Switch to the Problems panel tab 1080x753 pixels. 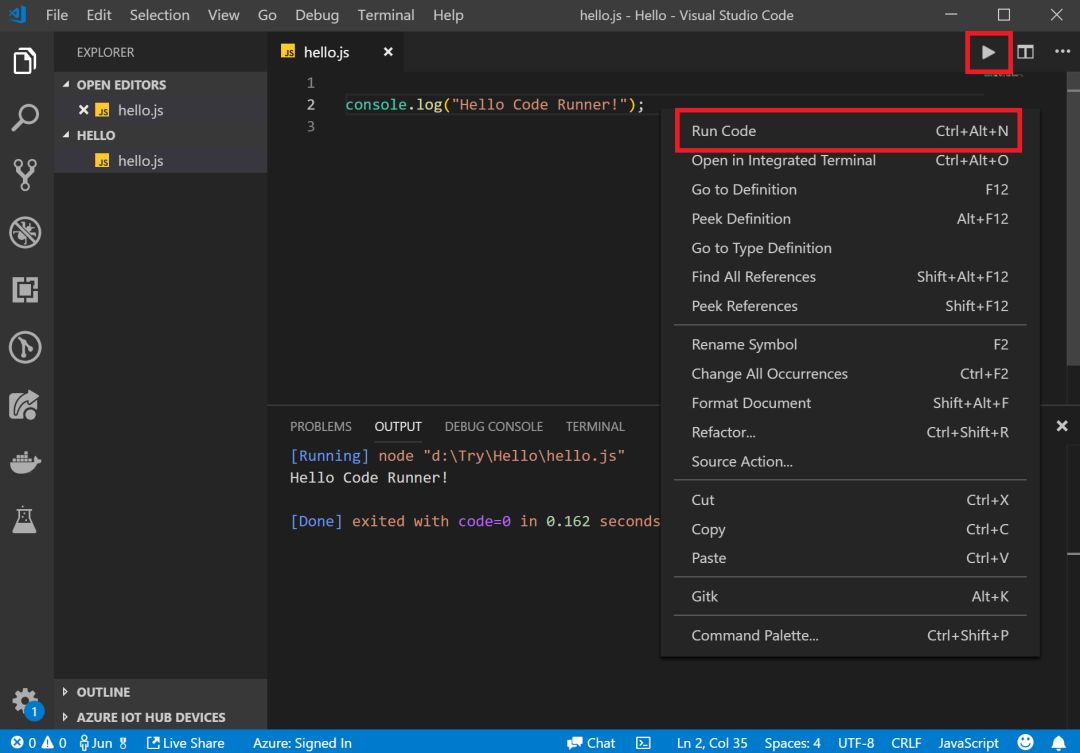tap(320, 426)
